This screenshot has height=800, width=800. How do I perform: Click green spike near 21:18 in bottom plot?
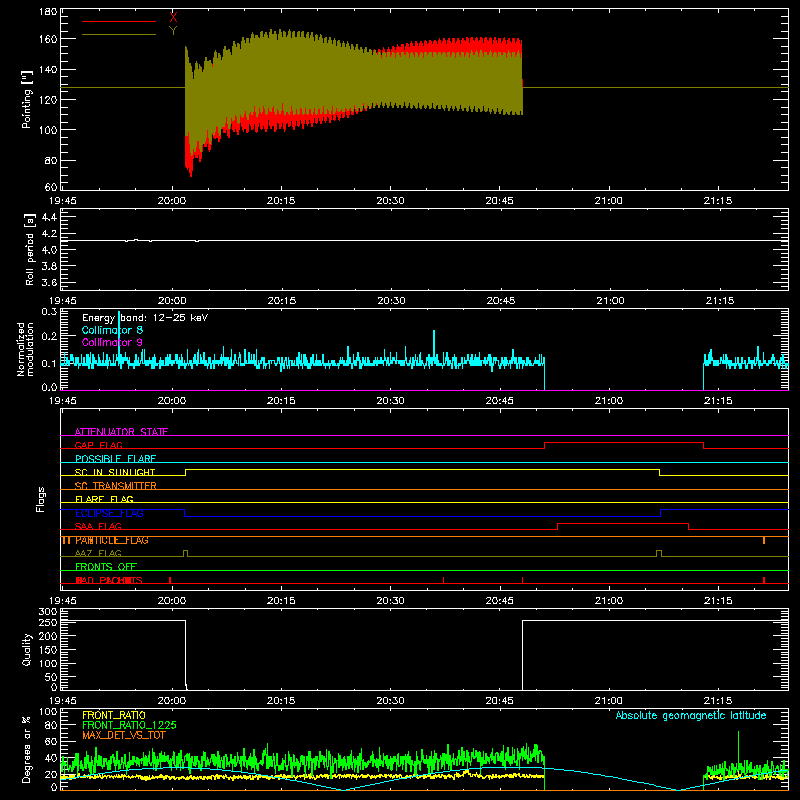(738, 747)
